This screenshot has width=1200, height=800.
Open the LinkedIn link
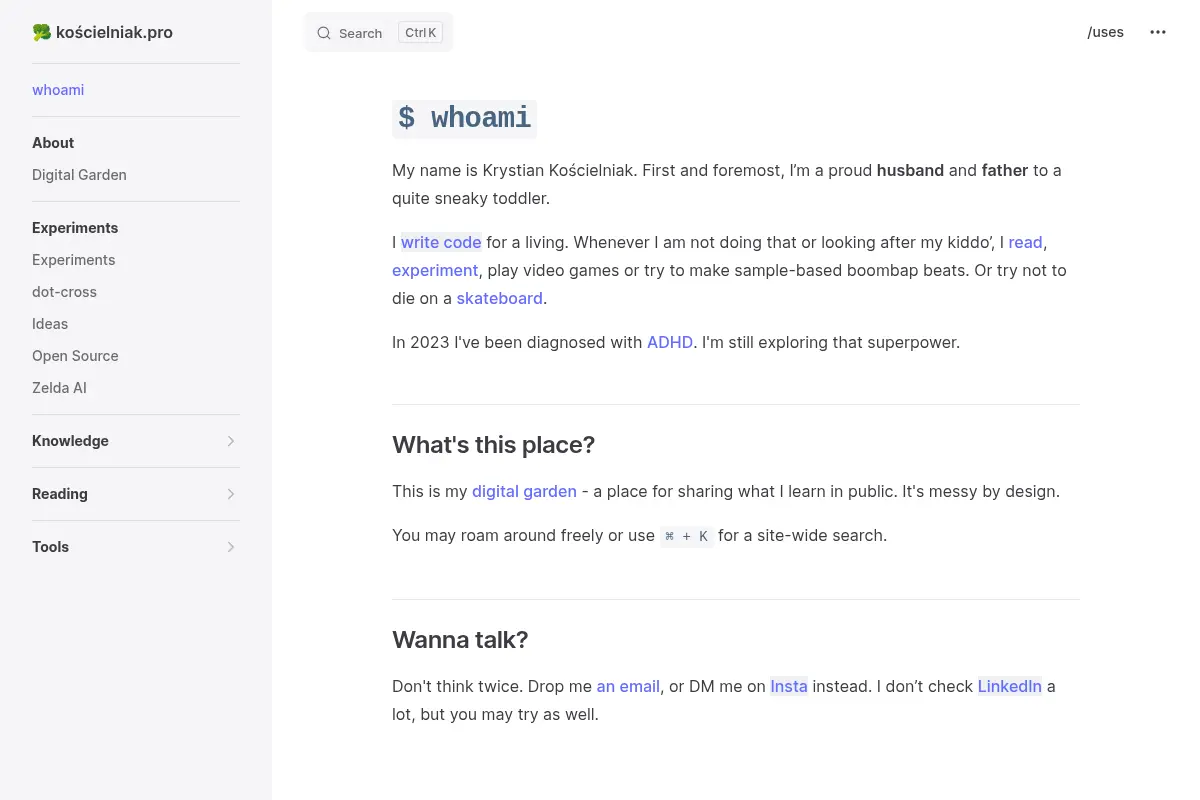pyautogui.click(x=1010, y=686)
